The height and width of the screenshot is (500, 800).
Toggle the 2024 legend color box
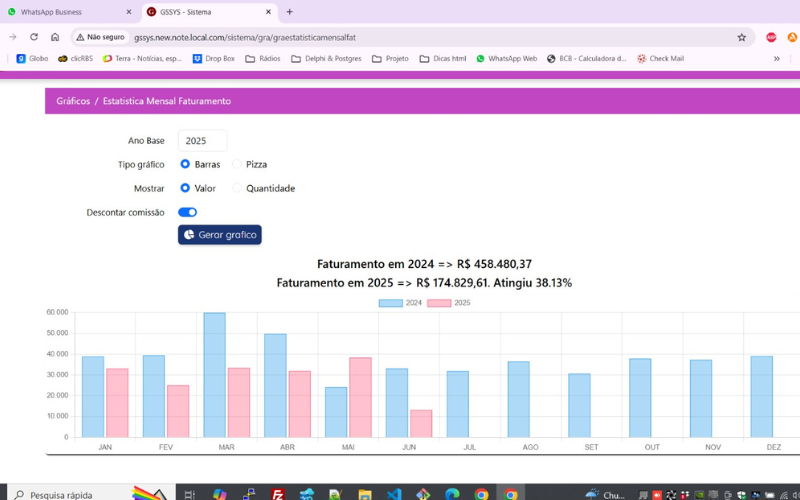390,303
